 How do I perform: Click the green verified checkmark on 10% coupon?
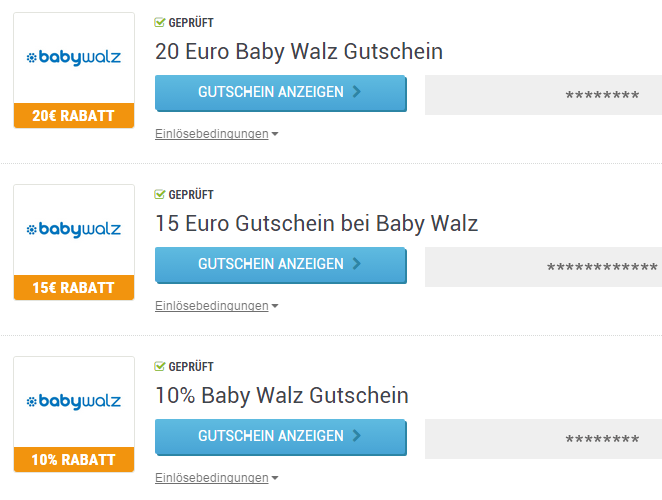160,366
